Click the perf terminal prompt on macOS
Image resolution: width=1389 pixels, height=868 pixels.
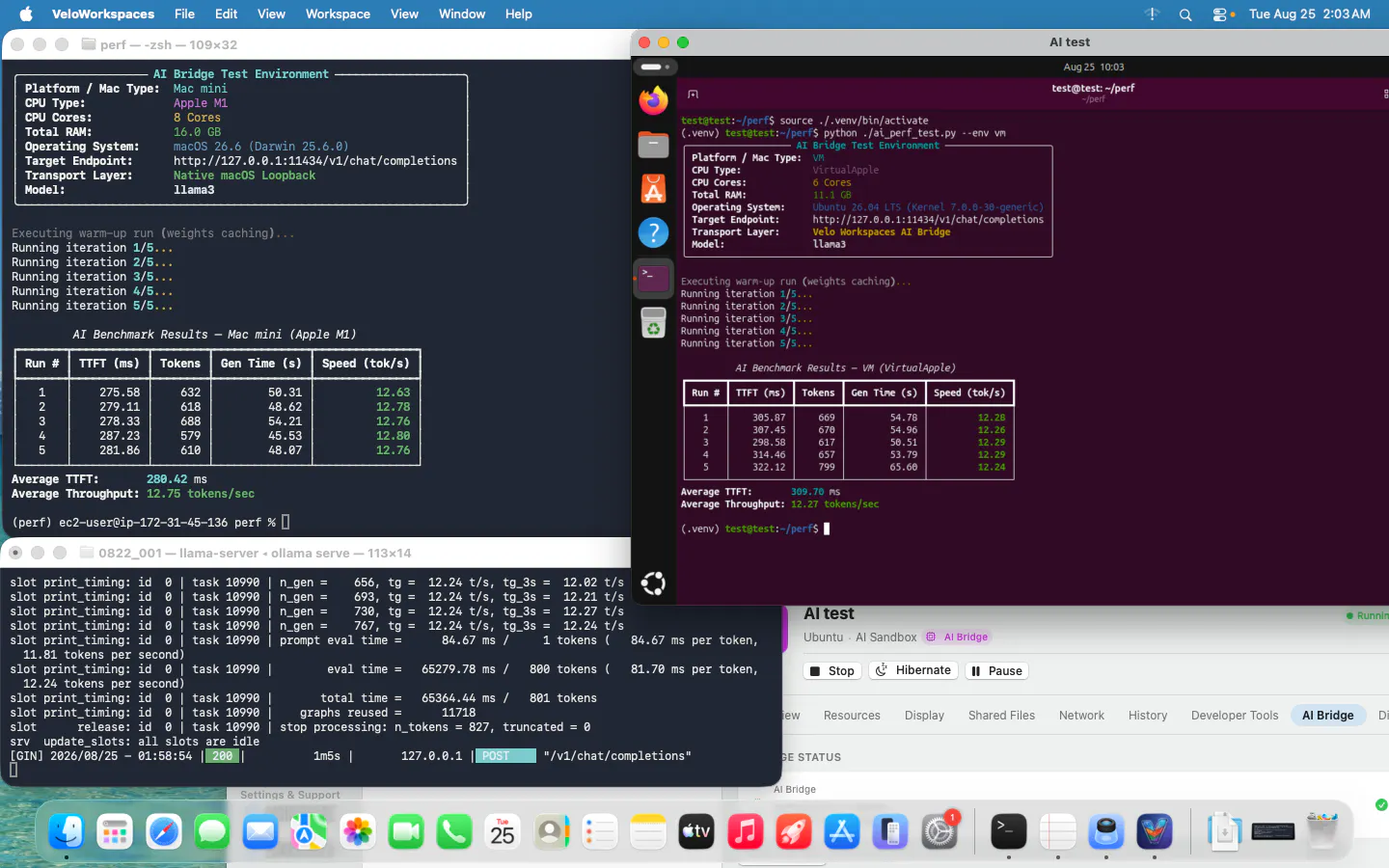point(150,523)
